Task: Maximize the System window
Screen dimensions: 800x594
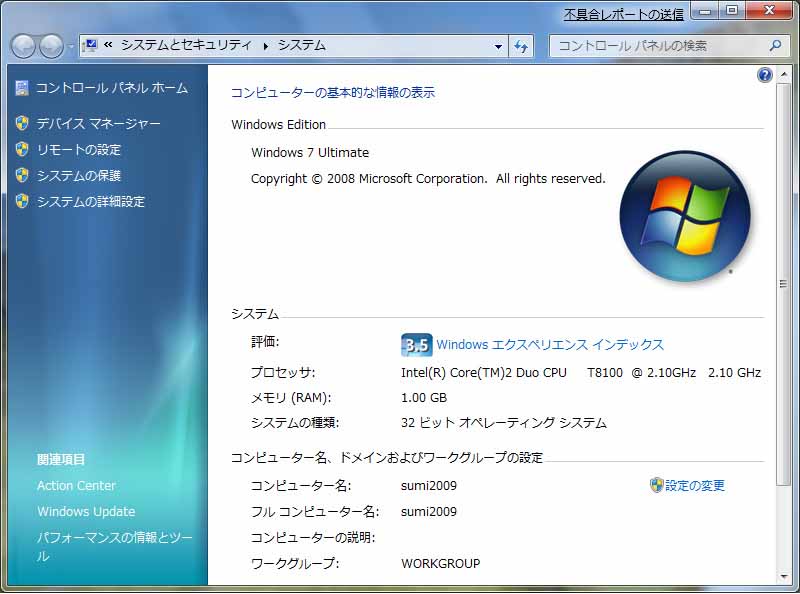Action: (732, 11)
